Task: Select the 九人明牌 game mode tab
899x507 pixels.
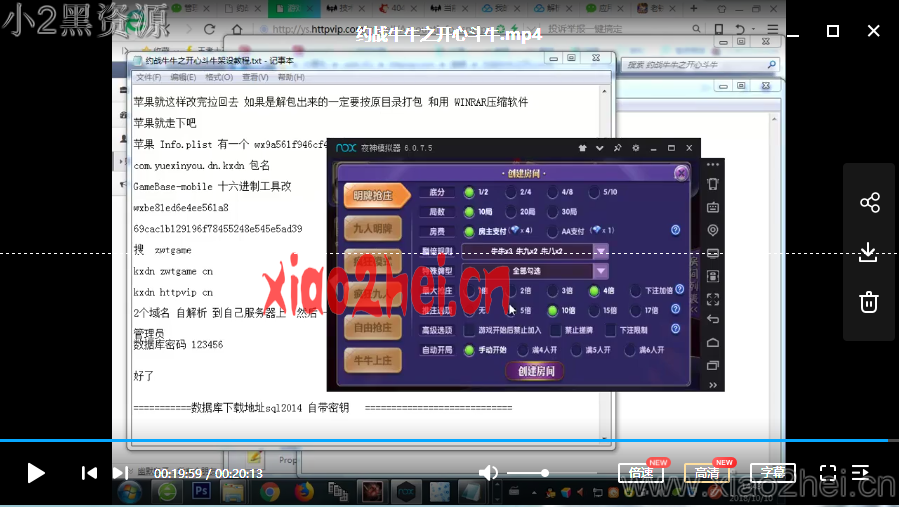Action: click(373, 229)
